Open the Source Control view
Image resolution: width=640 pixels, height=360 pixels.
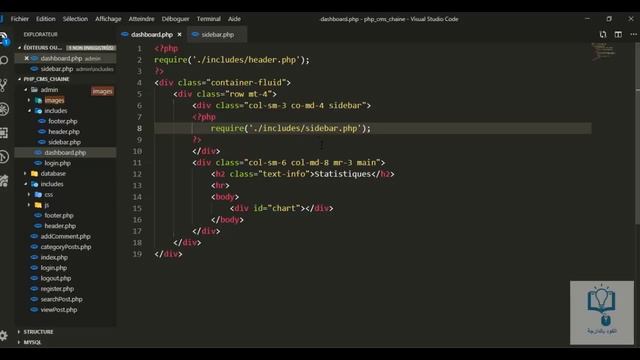[4, 85]
